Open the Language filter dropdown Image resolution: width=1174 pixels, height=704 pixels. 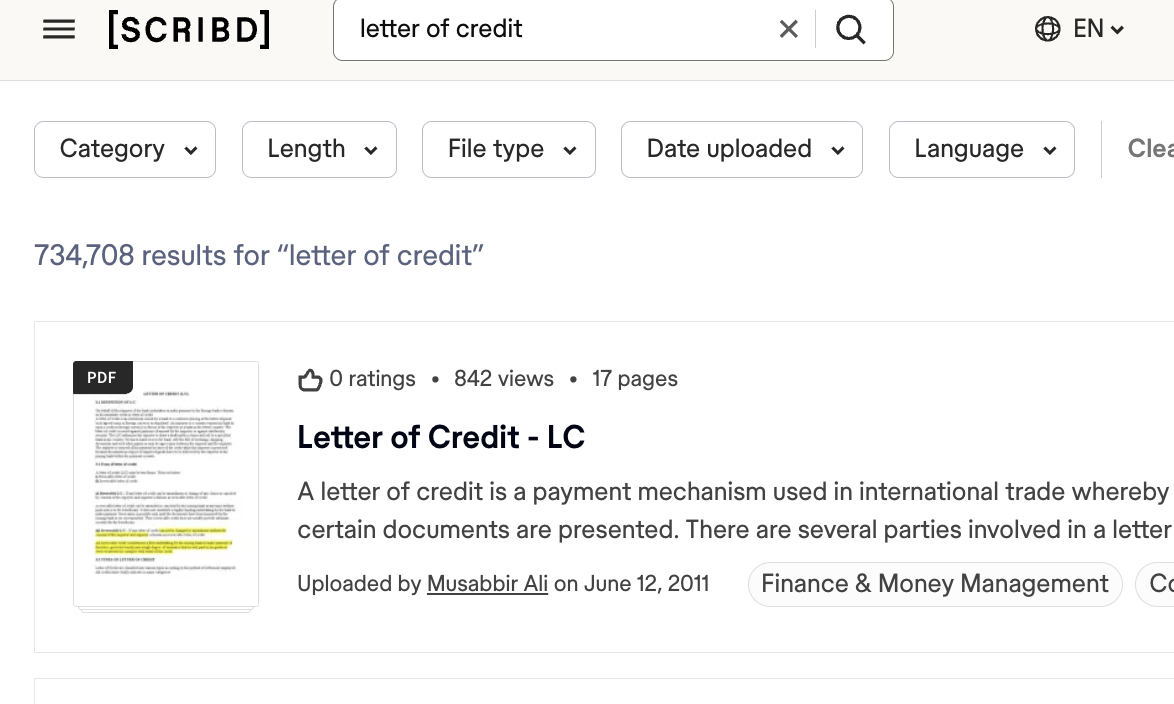tap(981, 149)
